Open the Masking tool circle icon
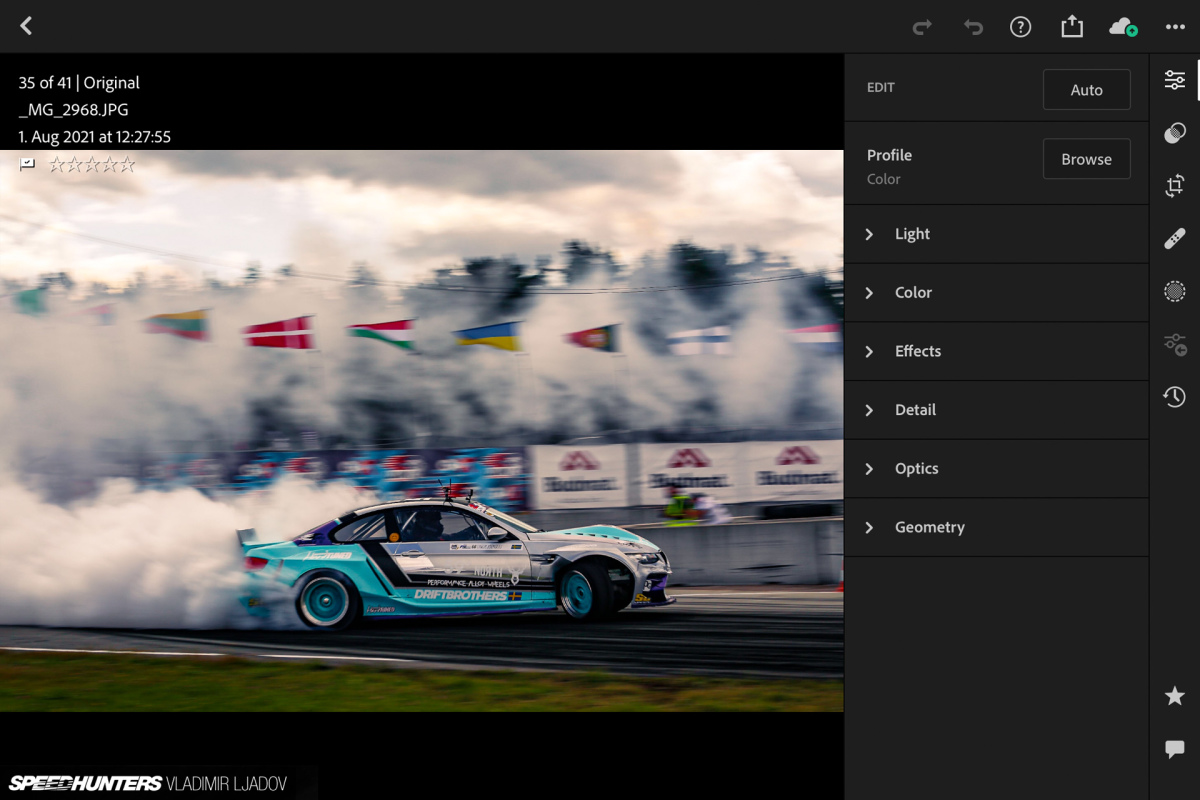The height and width of the screenshot is (800, 1200). 1175,291
